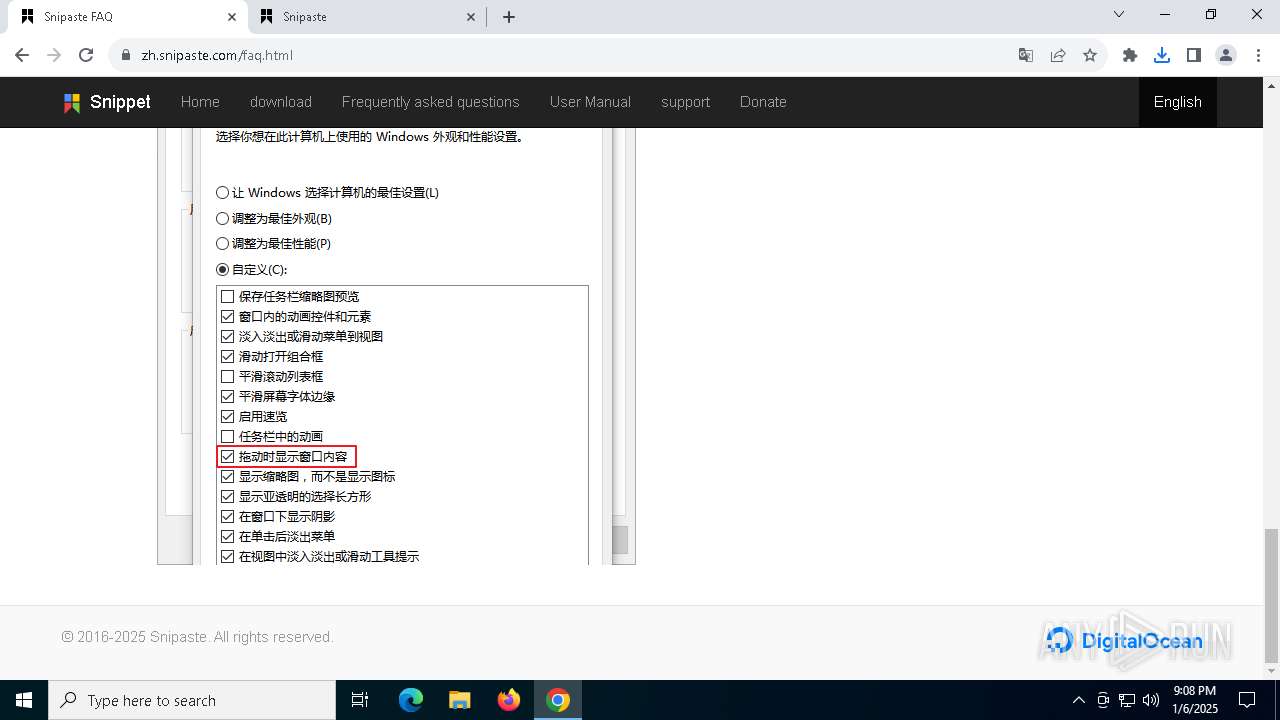Expand the tab search chevron

1119,15
